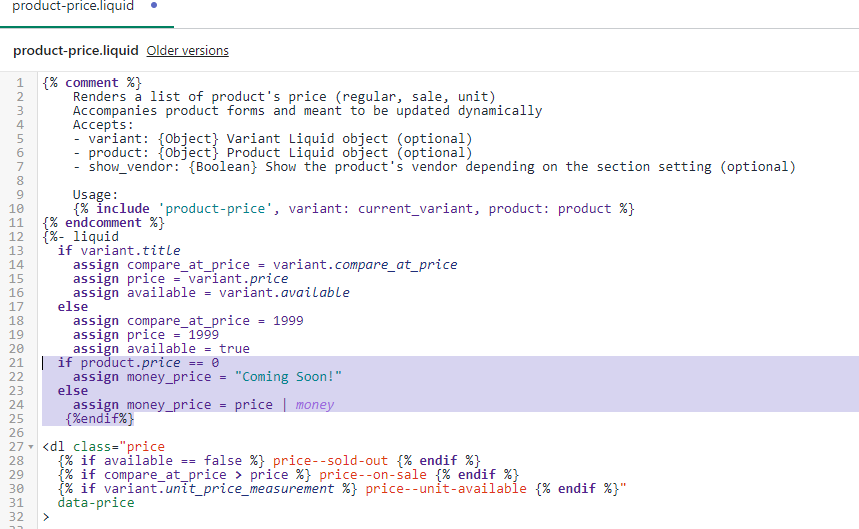Viewport: 859px width, 529px height.
Task: Click line number 12 in the gutter
Action: (16, 237)
